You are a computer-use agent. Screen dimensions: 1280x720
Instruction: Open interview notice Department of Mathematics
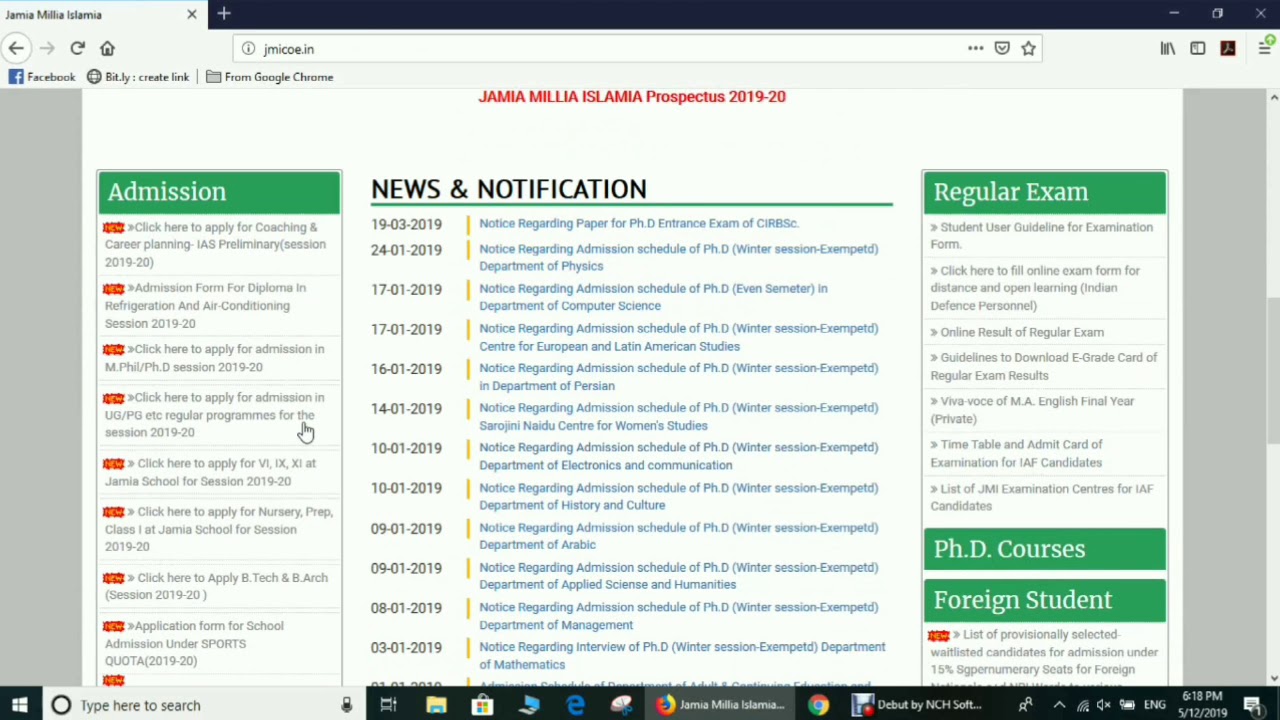[x=682, y=656]
